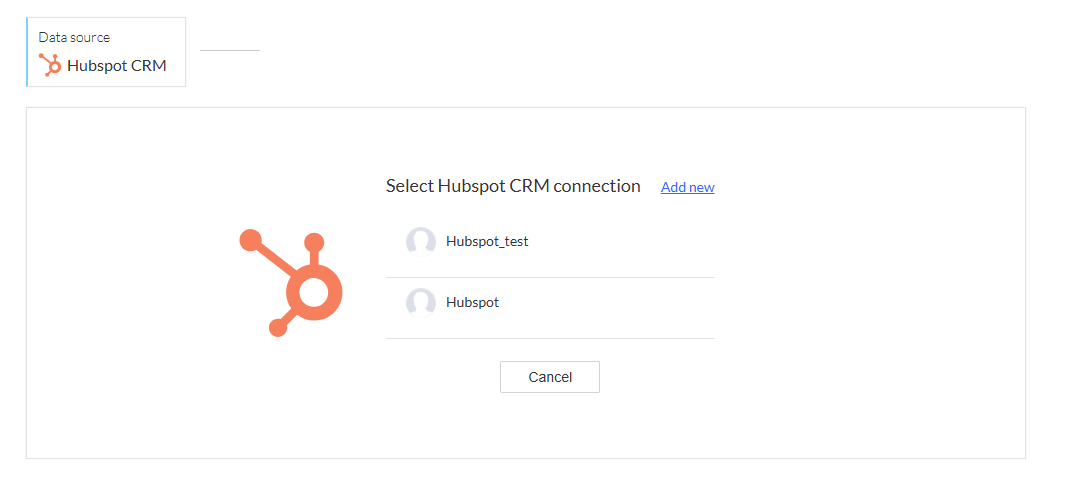
Task: Click the Select Hubspot CRM connection heading
Action: click(x=512, y=186)
